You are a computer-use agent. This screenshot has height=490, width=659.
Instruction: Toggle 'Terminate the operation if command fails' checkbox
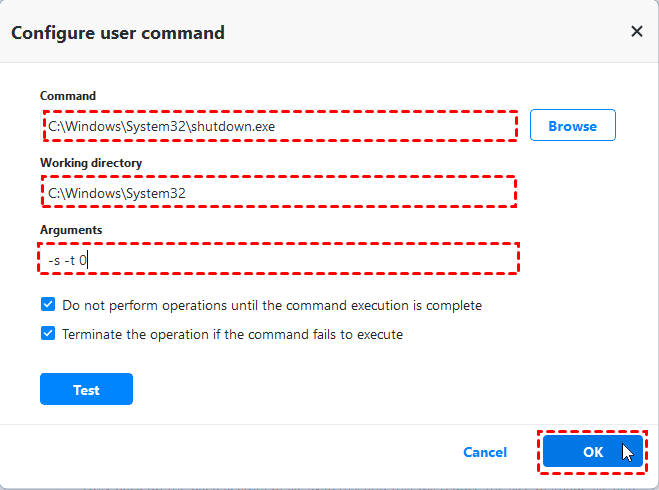click(48, 334)
